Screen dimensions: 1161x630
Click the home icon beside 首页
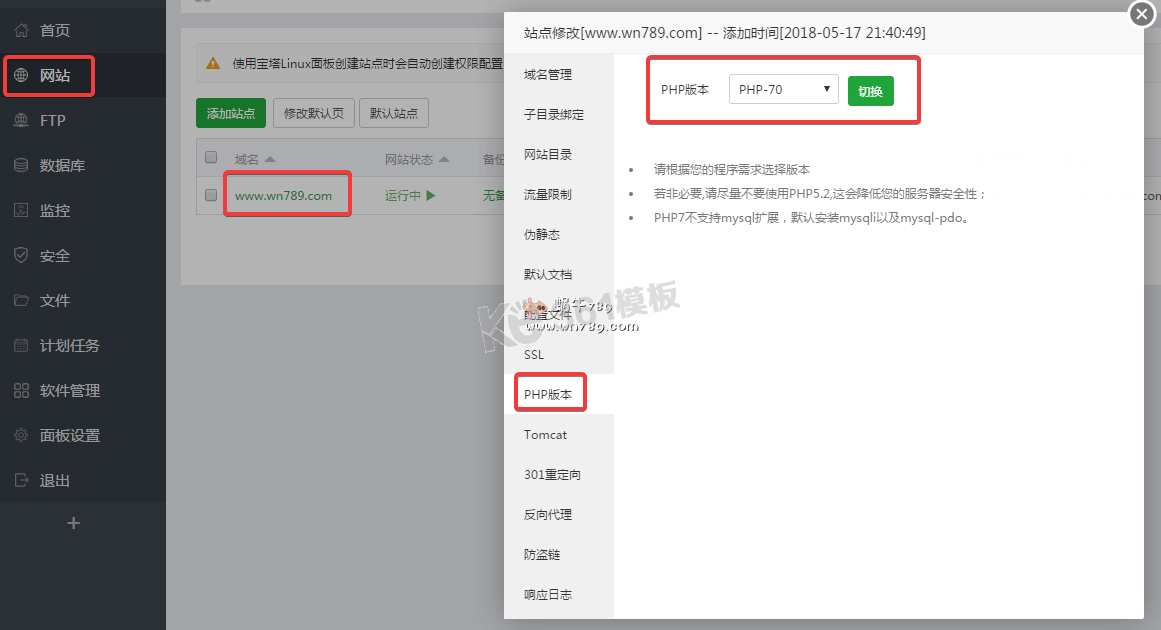coord(21,30)
